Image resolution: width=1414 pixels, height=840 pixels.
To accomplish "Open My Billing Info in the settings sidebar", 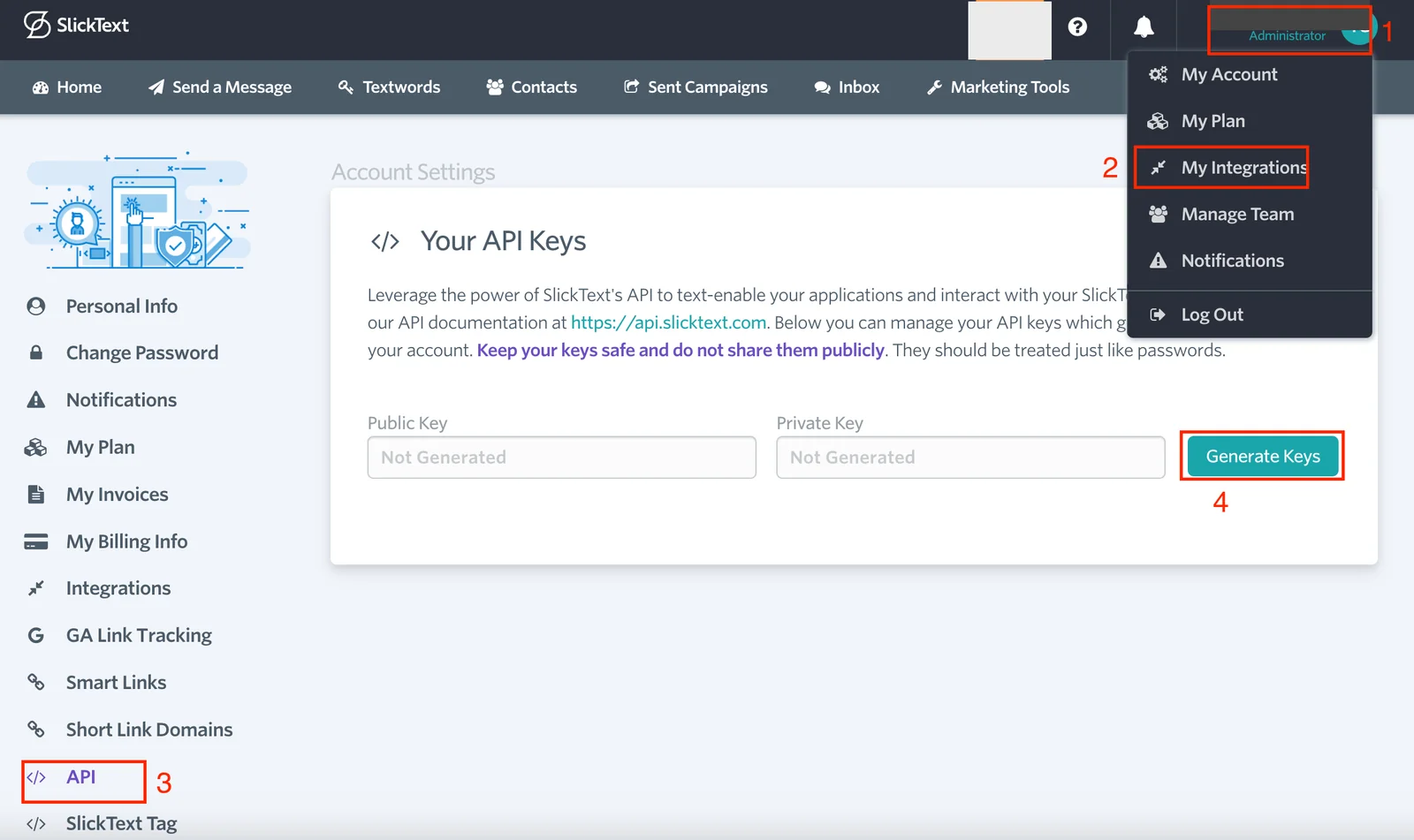I will (x=127, y=541).
